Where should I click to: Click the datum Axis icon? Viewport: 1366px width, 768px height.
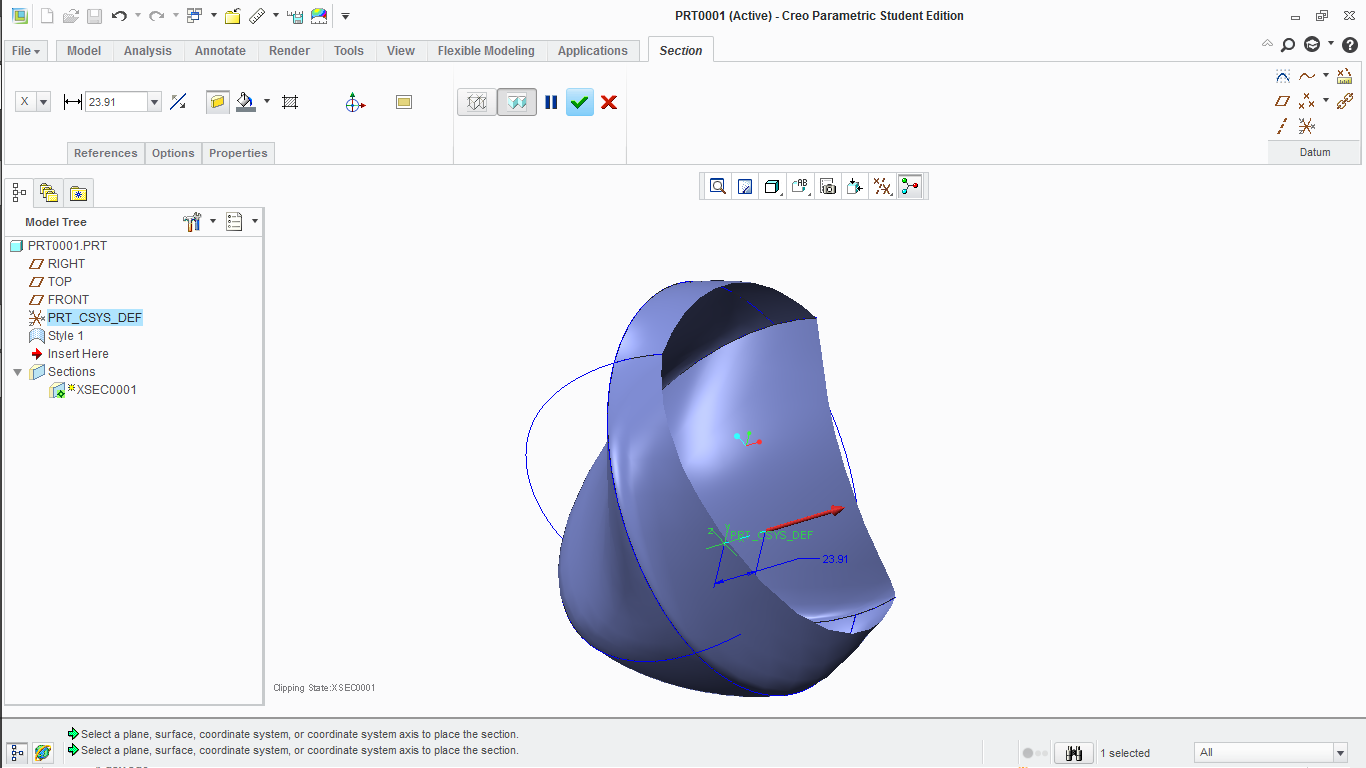(1283, 126)
